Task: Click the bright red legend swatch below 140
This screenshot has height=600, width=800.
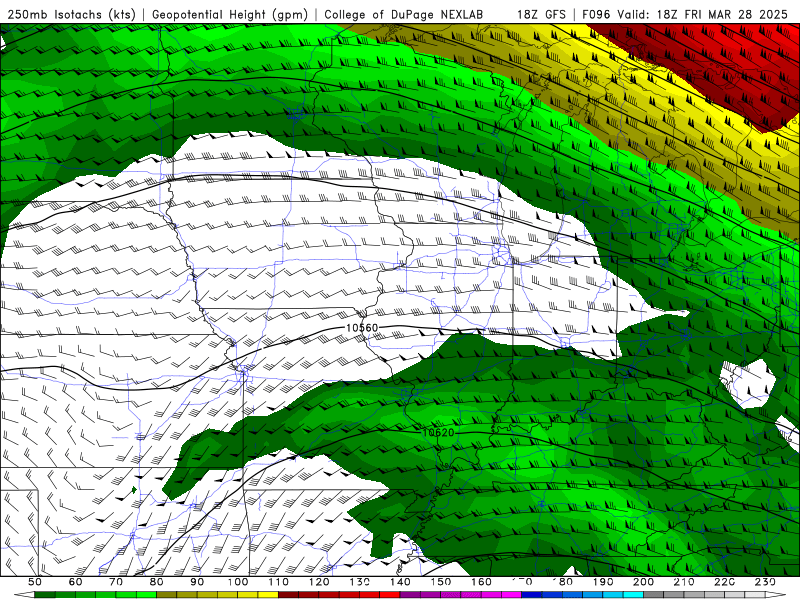Action: (389, 595)
